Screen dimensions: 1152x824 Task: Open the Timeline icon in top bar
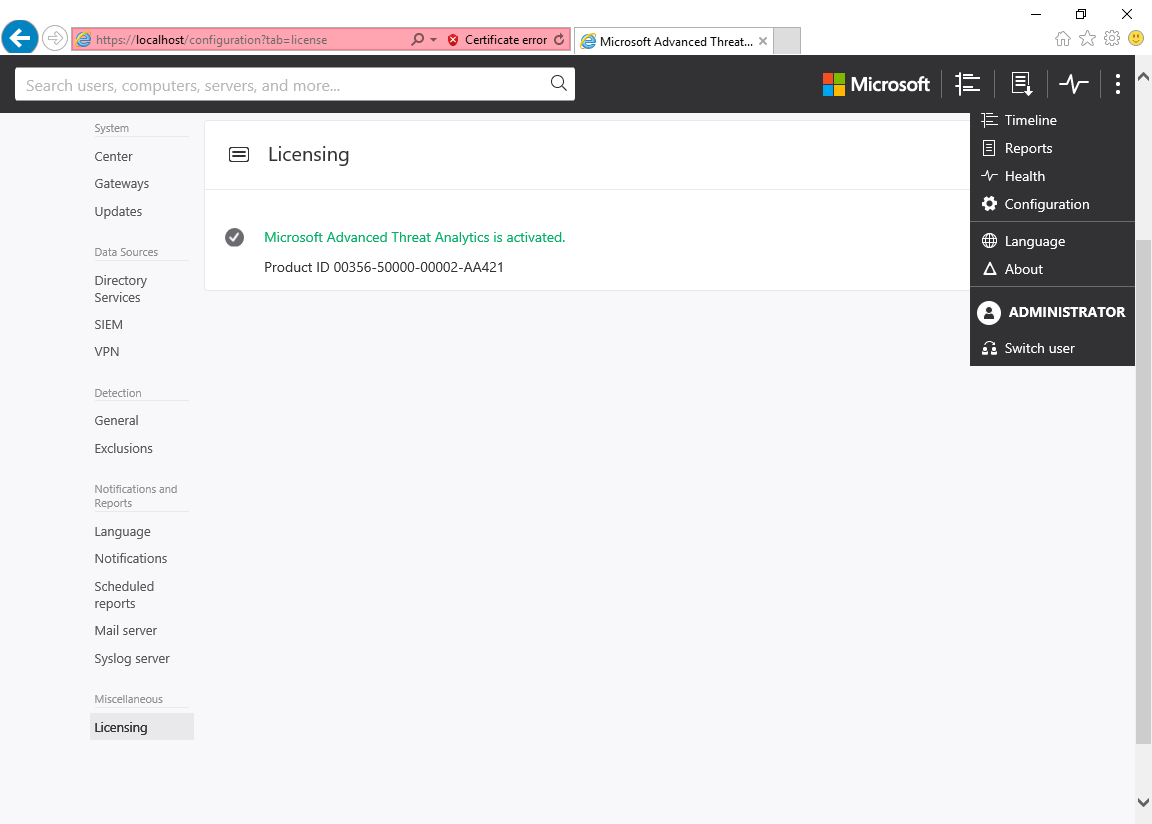coord(968,84)
